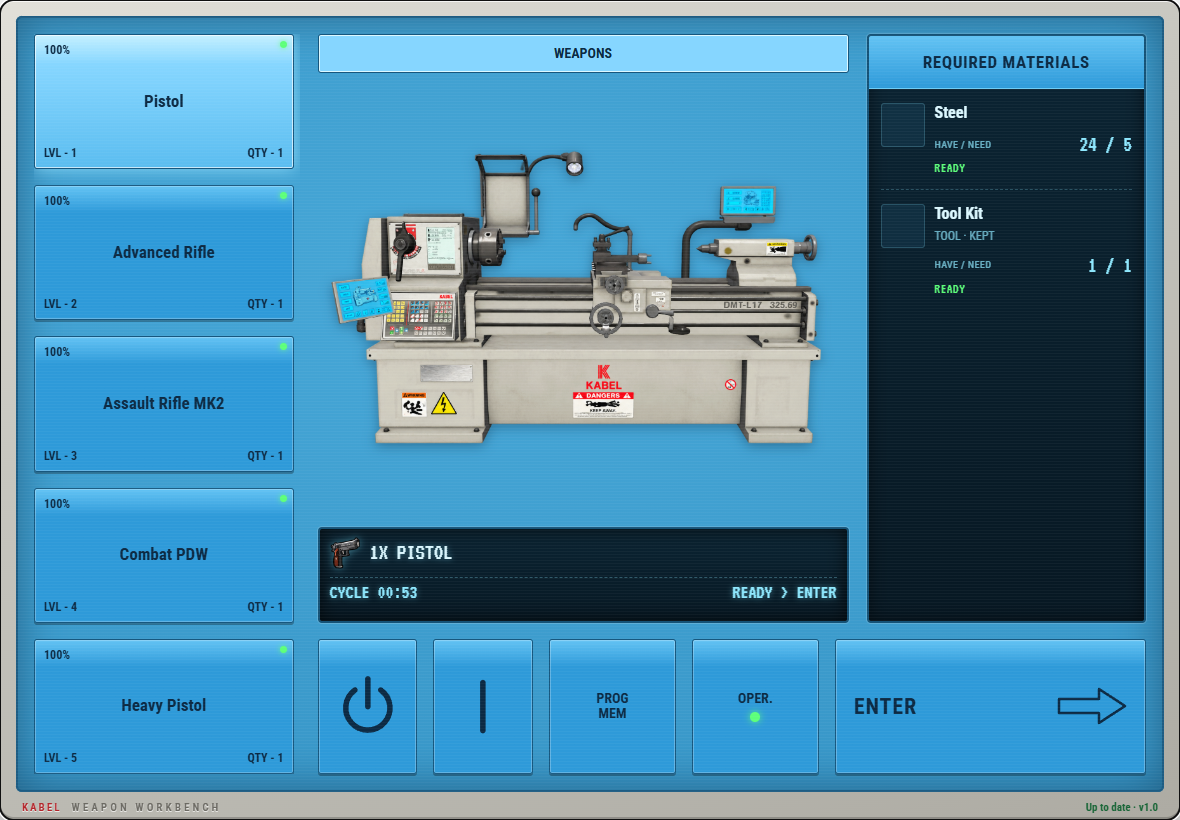Click the Up to date v1.0 status

point(1121,807)
